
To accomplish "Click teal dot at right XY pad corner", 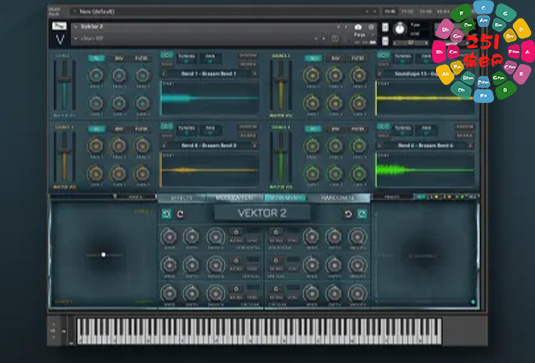I will coord(473,302).
